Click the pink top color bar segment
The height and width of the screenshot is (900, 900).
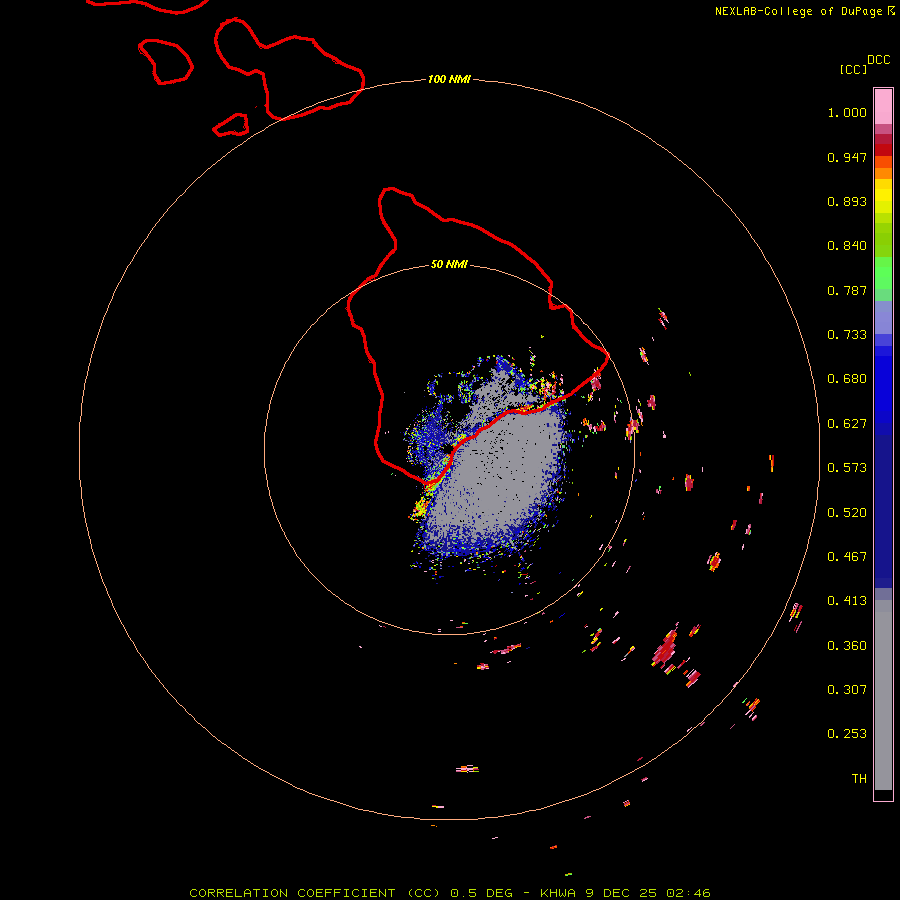(x=883, y=106)
